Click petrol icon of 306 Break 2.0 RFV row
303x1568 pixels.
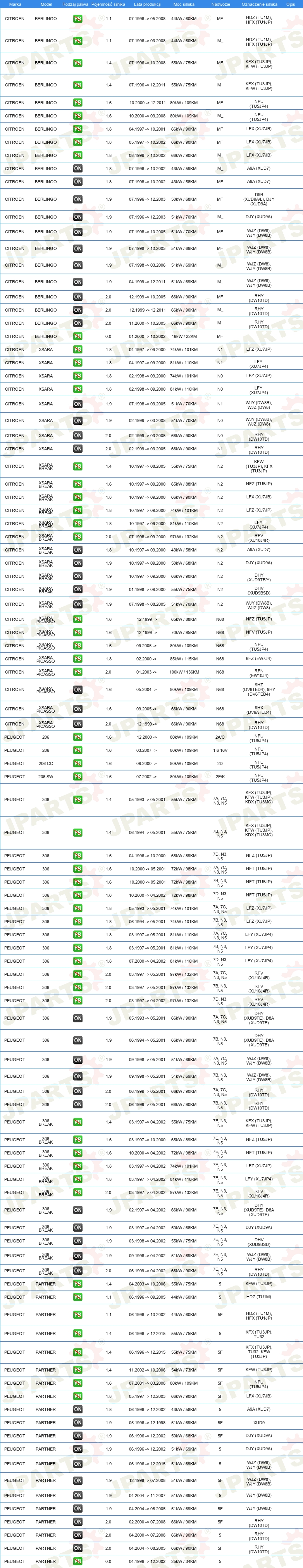click(x=77, y=1192)
